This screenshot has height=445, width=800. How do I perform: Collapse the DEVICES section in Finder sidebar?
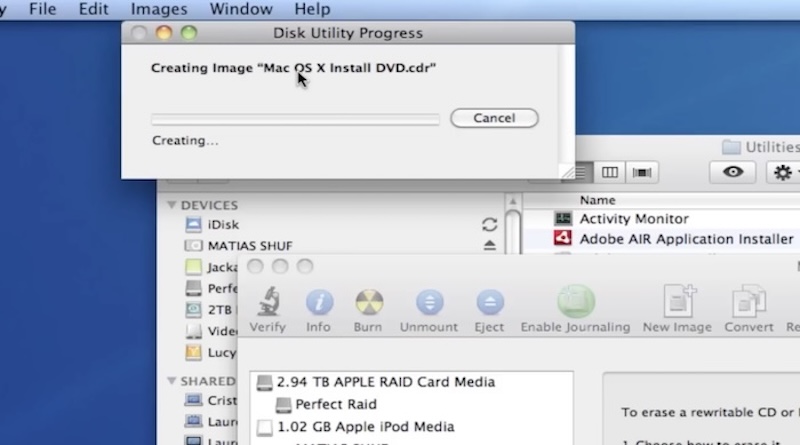click(171, 205)
